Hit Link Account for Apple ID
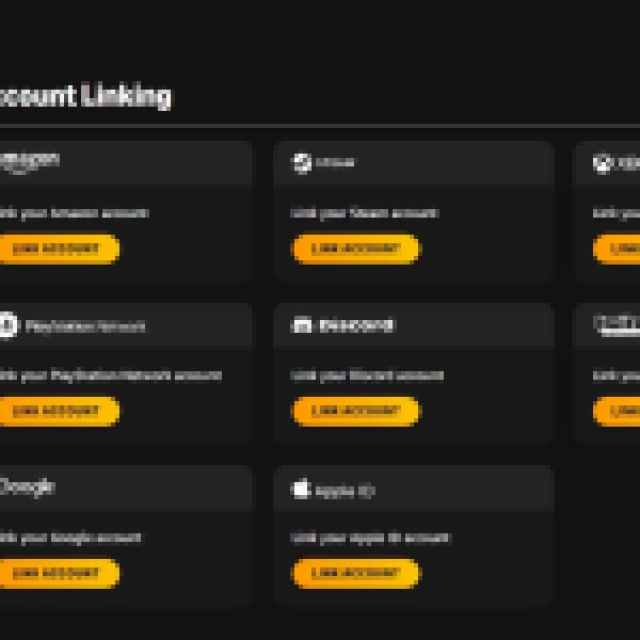Viewport: 640px width, 640px height. pyautogui.click(x=355, y=573)
